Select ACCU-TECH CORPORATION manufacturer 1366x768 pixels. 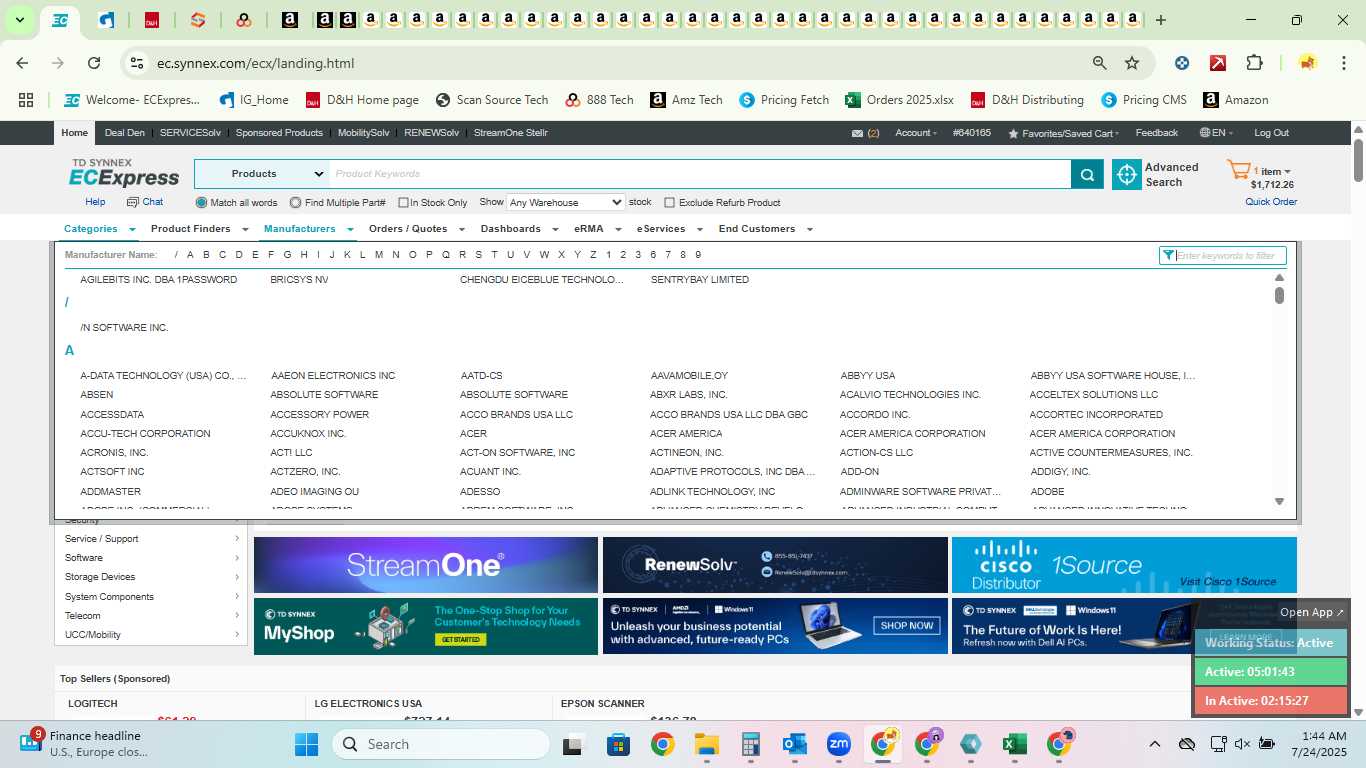pyautogui.click(x=145, y=434)
